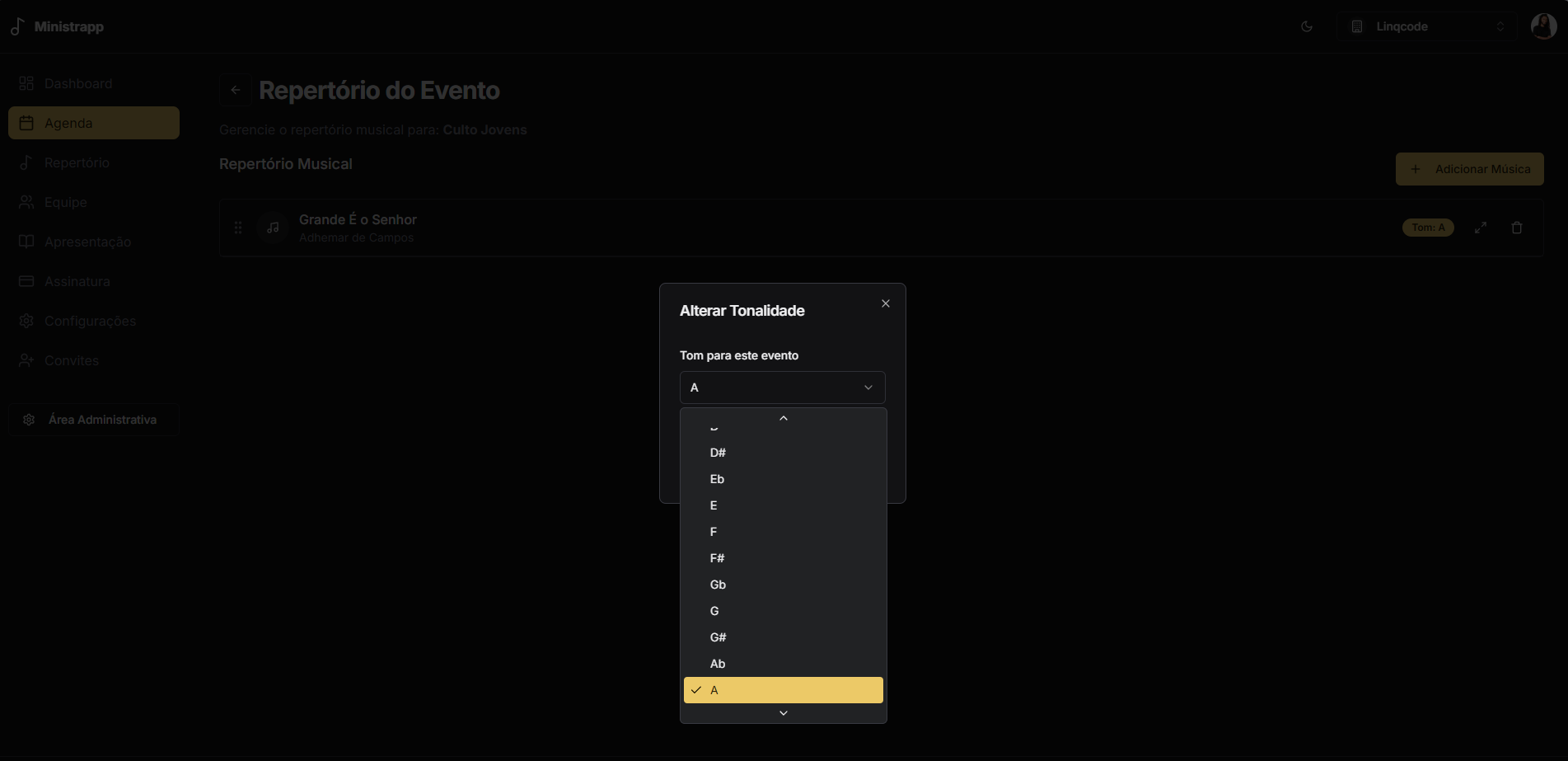Image resolution: width=1568 pixels, height=761 pixels.
Task: Select the checked A key option
Action: coord(783,690)
